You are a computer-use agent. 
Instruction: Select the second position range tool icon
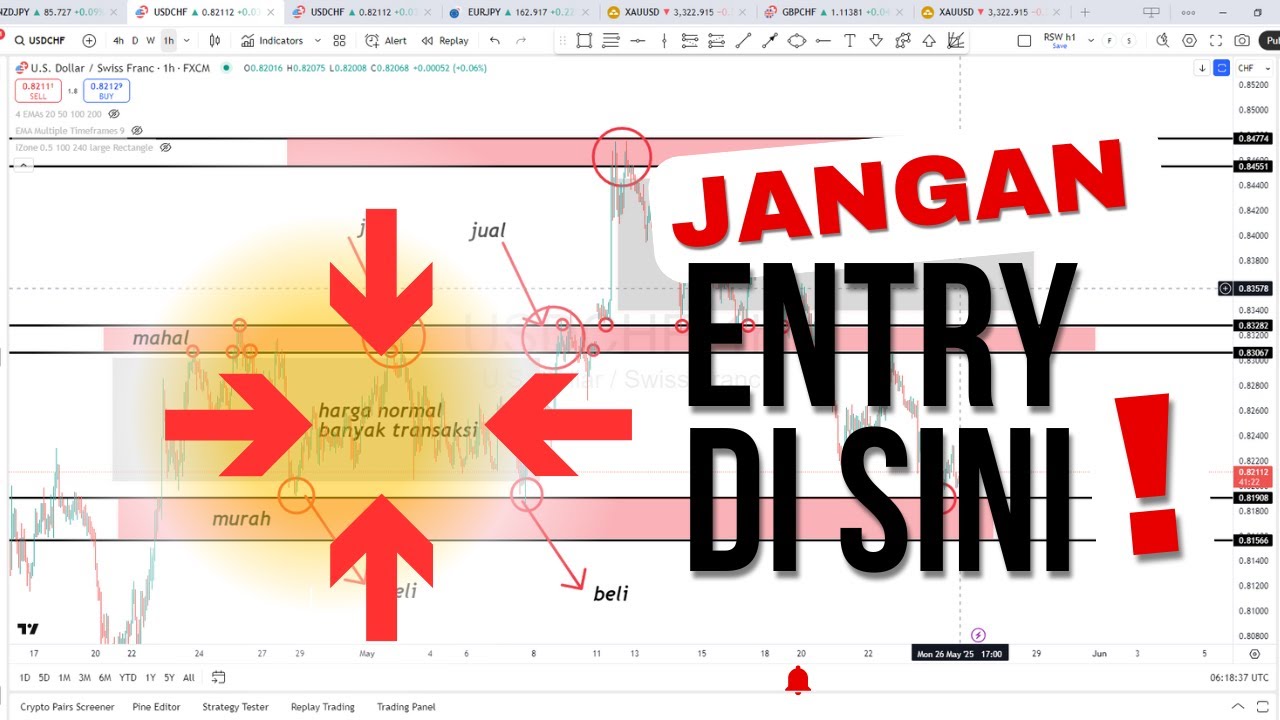click(x=716, y=41)
